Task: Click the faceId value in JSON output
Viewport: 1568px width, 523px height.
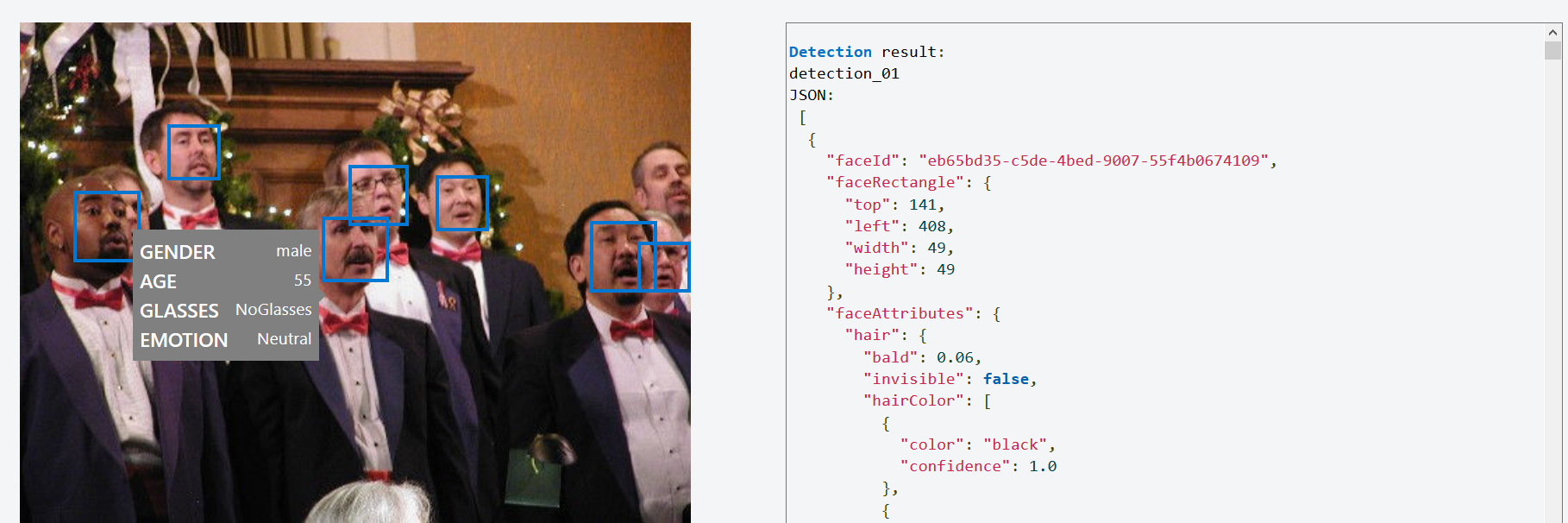Action: tap(1094, 161)
